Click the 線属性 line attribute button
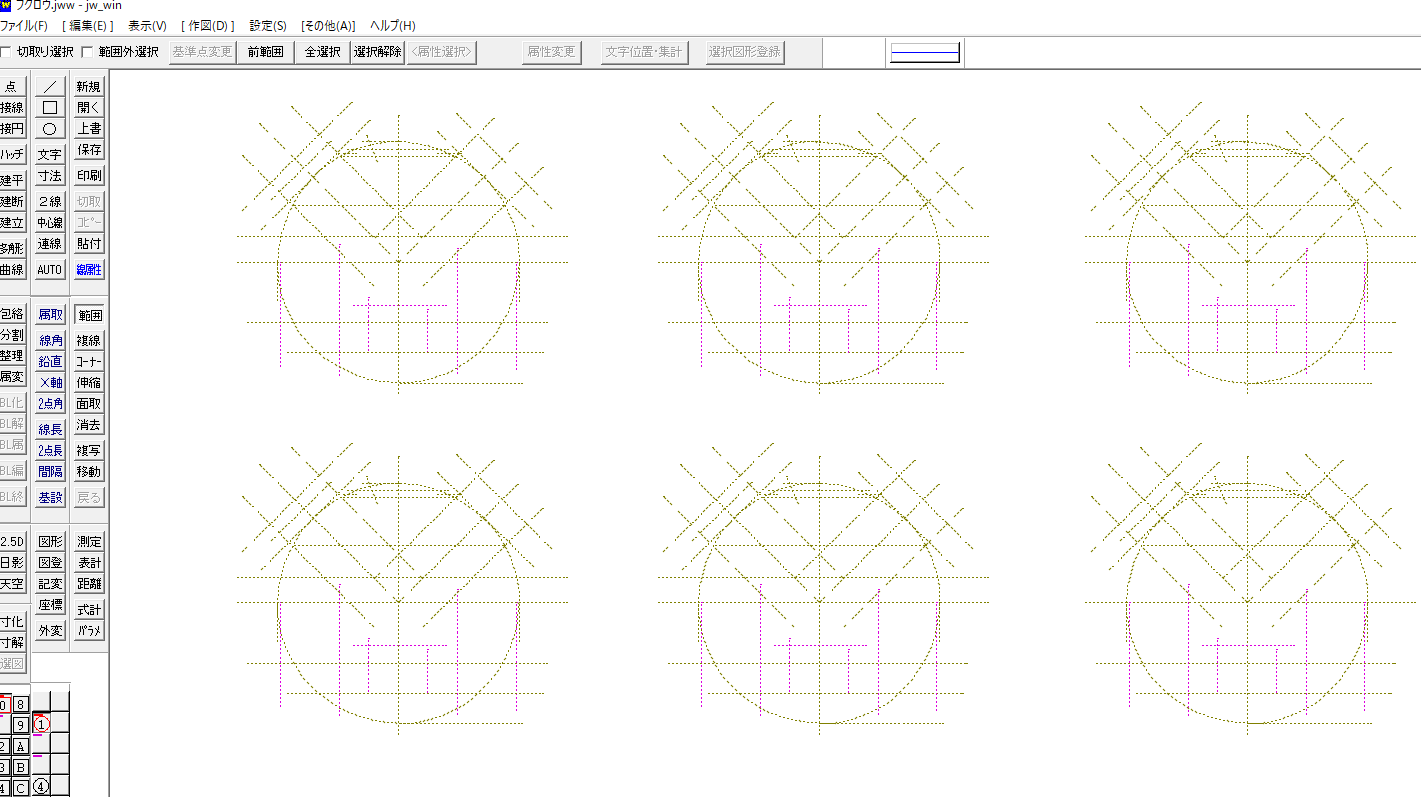 [89, 270]
